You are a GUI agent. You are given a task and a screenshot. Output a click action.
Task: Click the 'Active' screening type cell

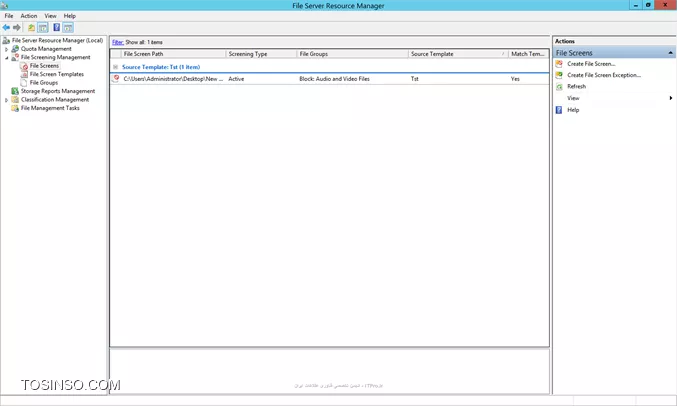point(236,79)
